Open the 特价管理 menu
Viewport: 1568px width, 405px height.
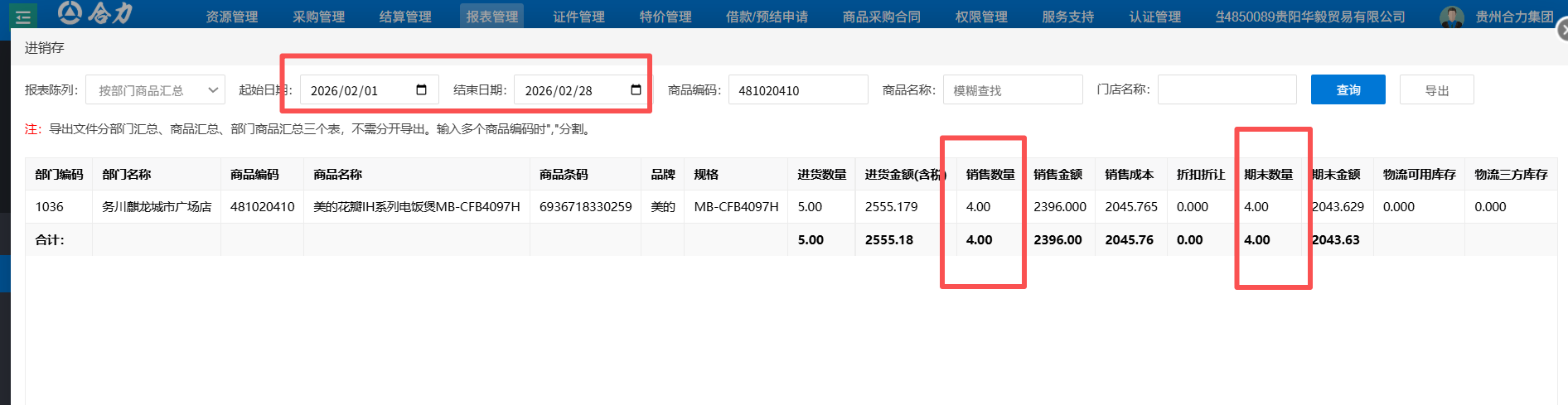pos(665,17)
